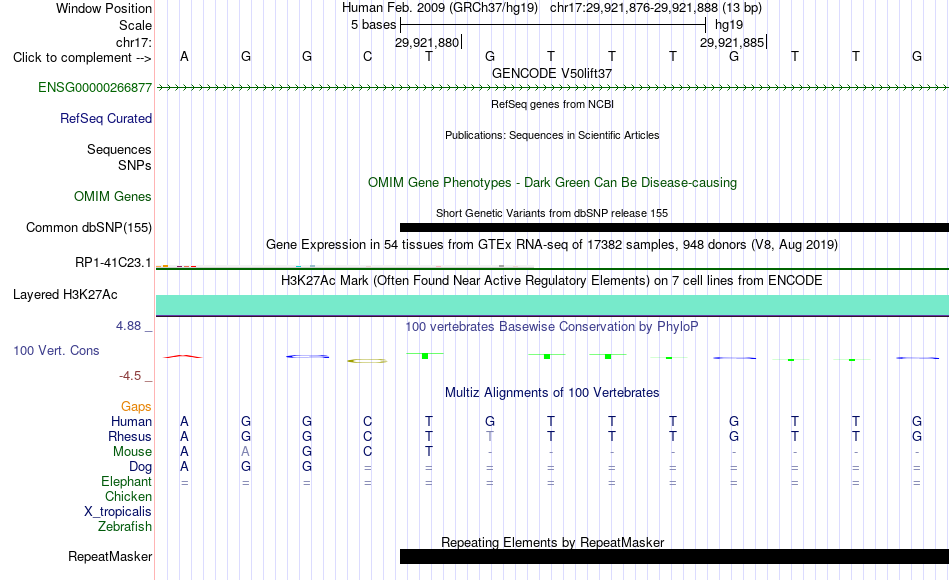Click the 'RefSeq genes from NCBI' title
Screen dimensions: 950x580
[x=552, y=104]
